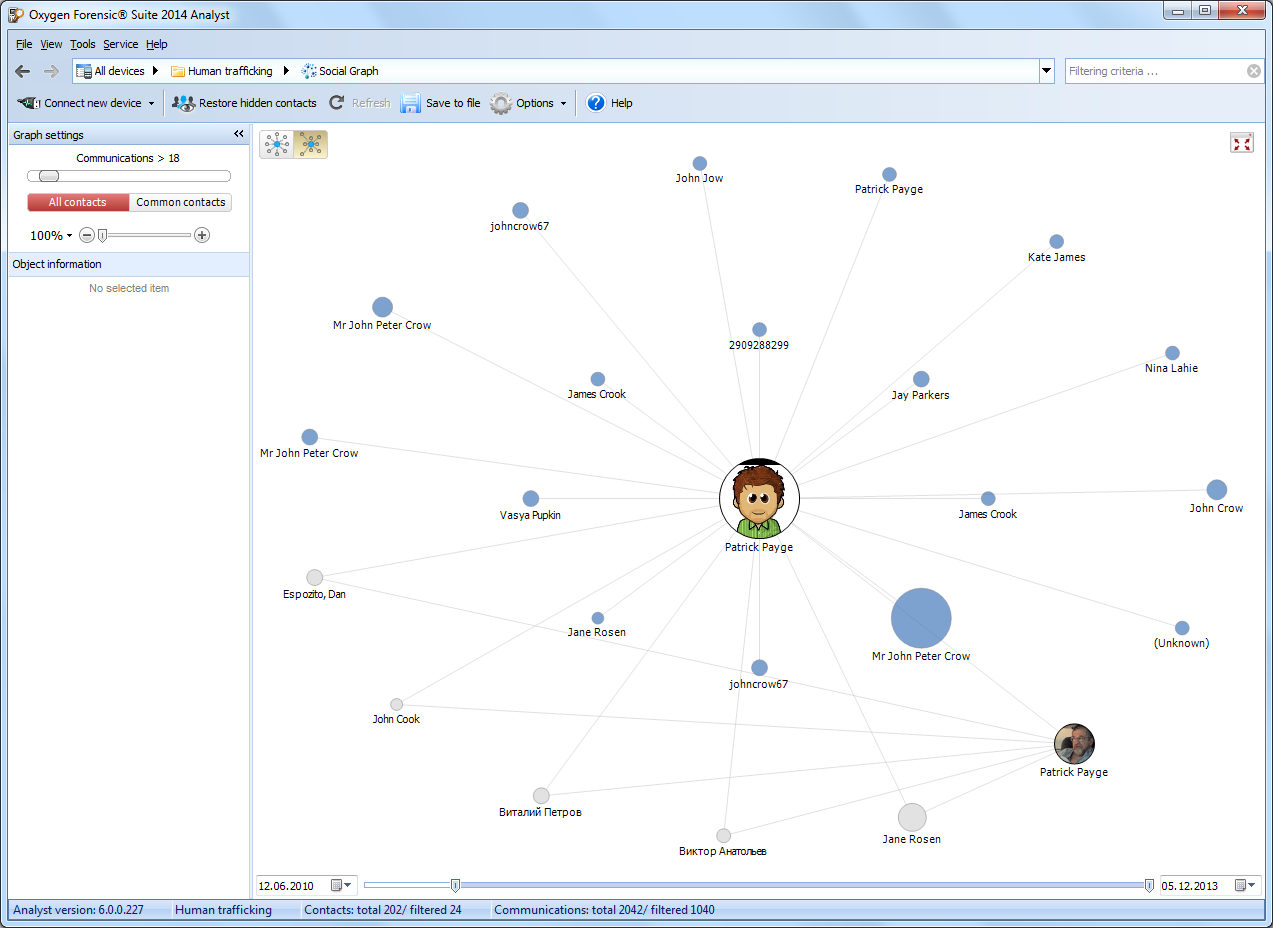Select the John Crow node
Screen dimensions: 1273x928
pyautogui.click(x=1216, y=489)
